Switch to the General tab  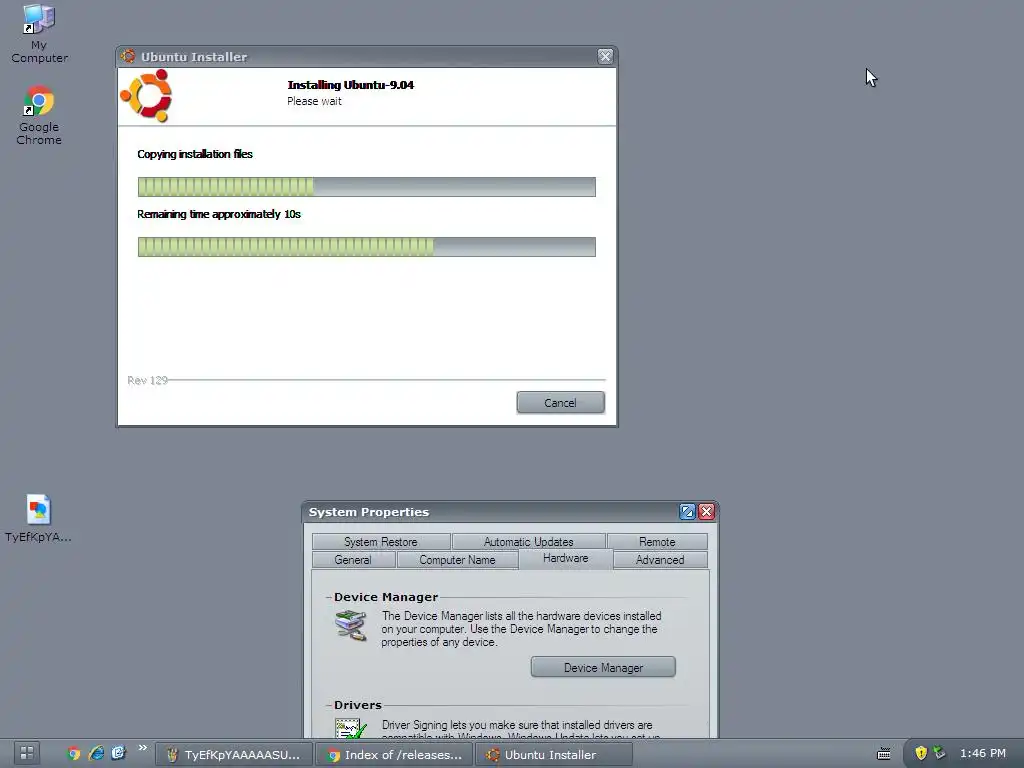pyautogui.click(x=353, y=560)
